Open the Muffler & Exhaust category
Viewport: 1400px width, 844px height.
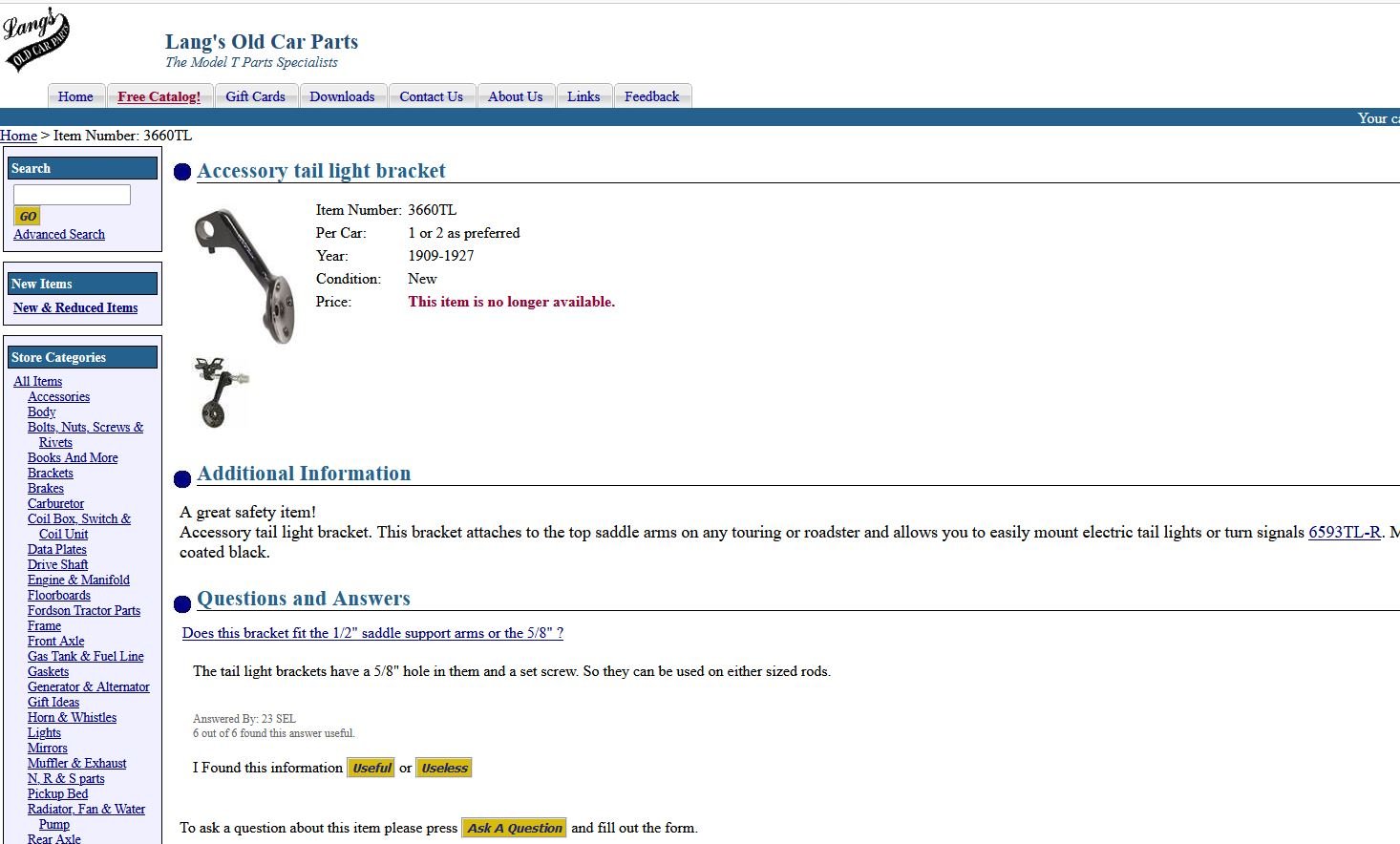pyautogui.click(x=76, y=763)
